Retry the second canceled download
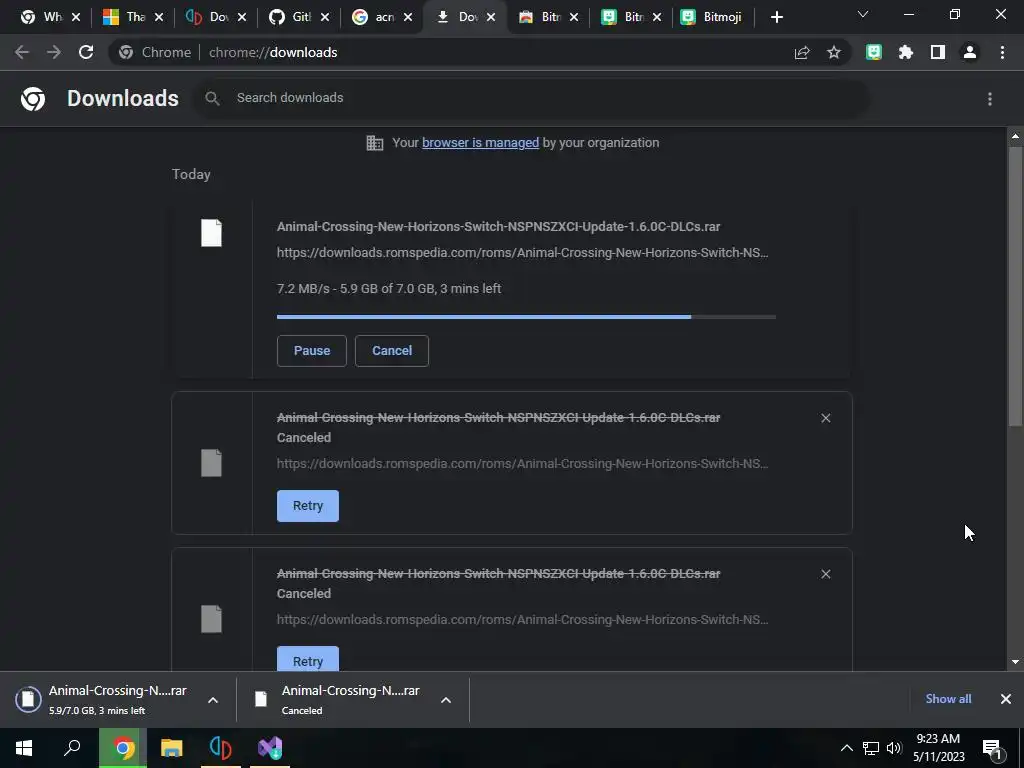 [308, 660]
